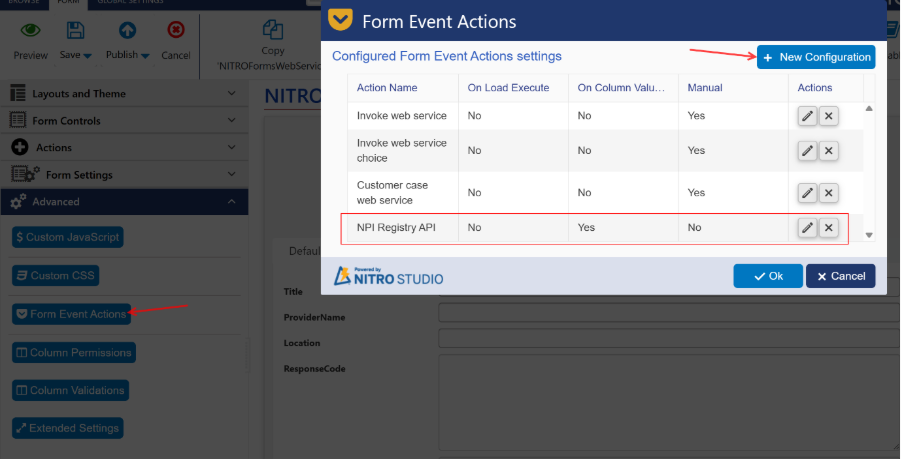Delete the Invoke web service choice action
Viewport: 903px width, 459px height.
829,151
